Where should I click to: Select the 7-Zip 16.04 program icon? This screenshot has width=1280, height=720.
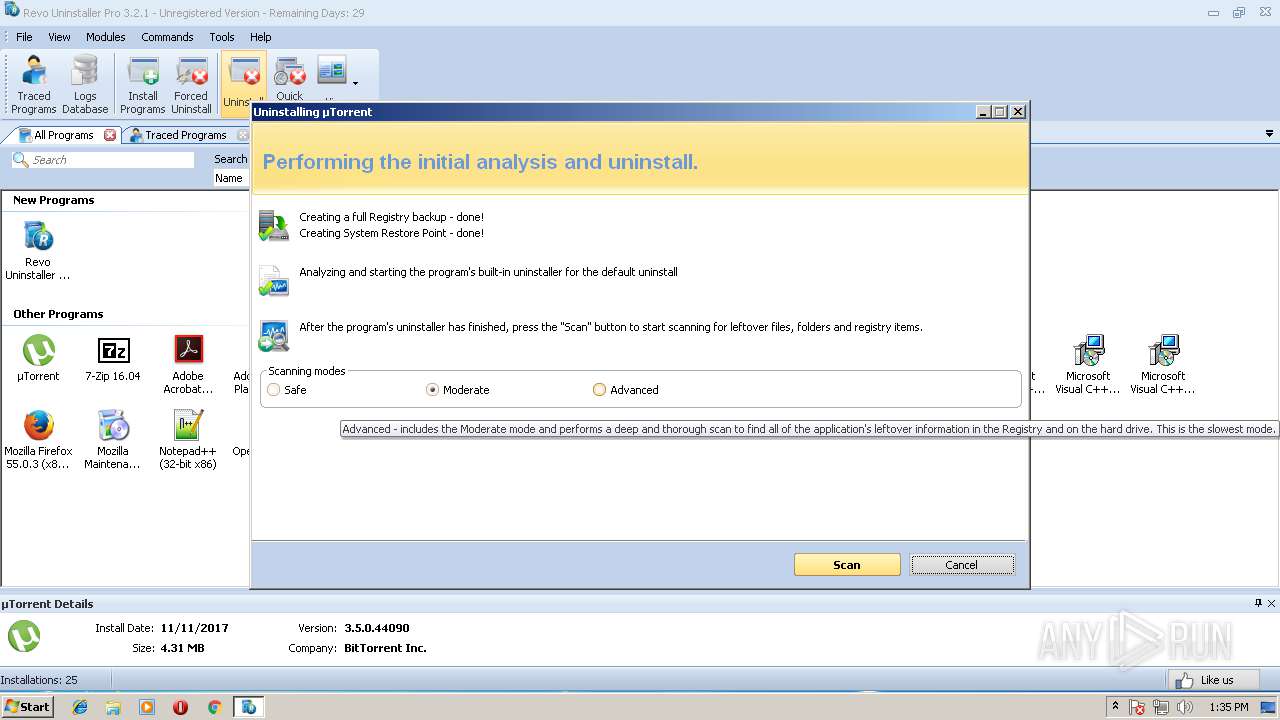pyautogui.click(x=113, y=359)
